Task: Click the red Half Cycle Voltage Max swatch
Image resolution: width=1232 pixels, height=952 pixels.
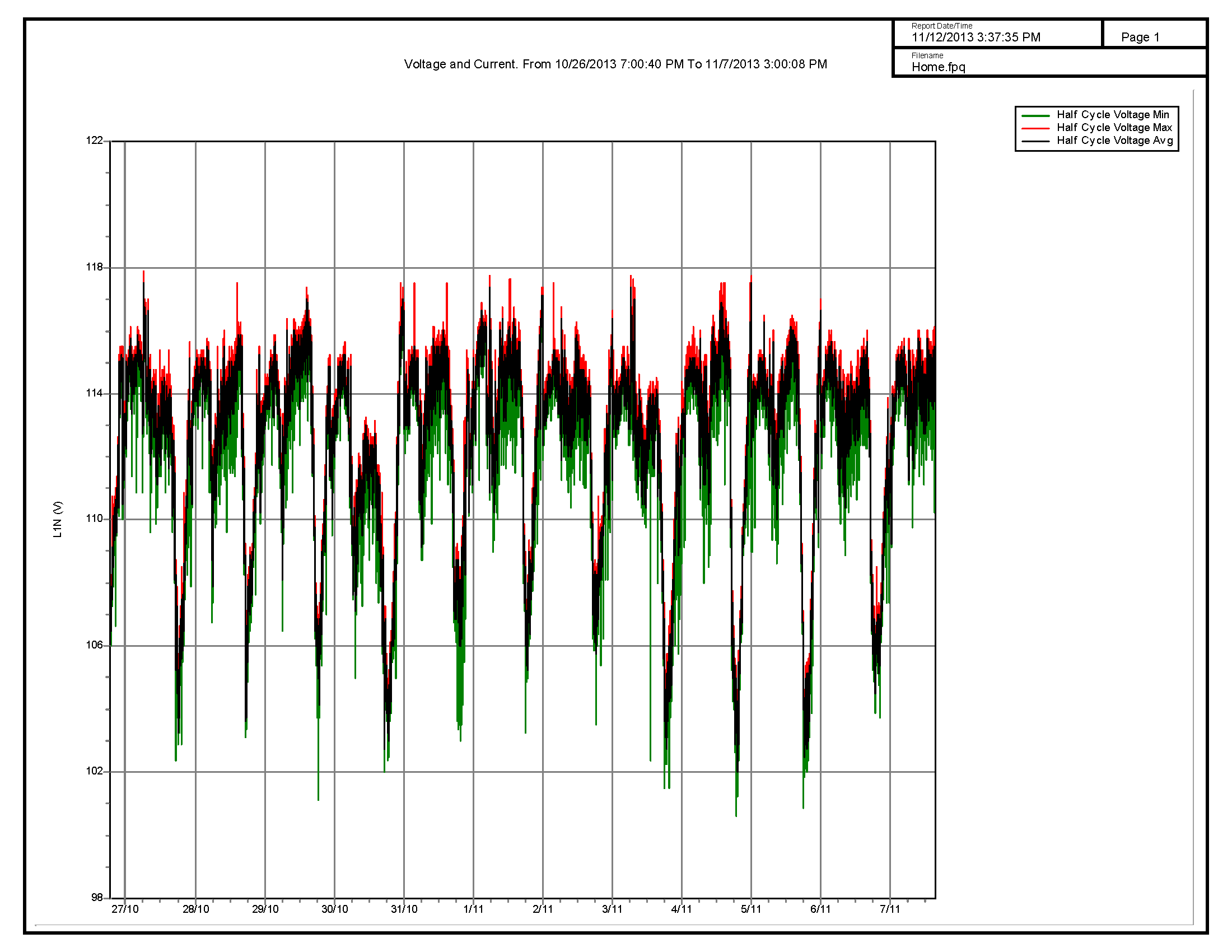Action: (1035, 128)
